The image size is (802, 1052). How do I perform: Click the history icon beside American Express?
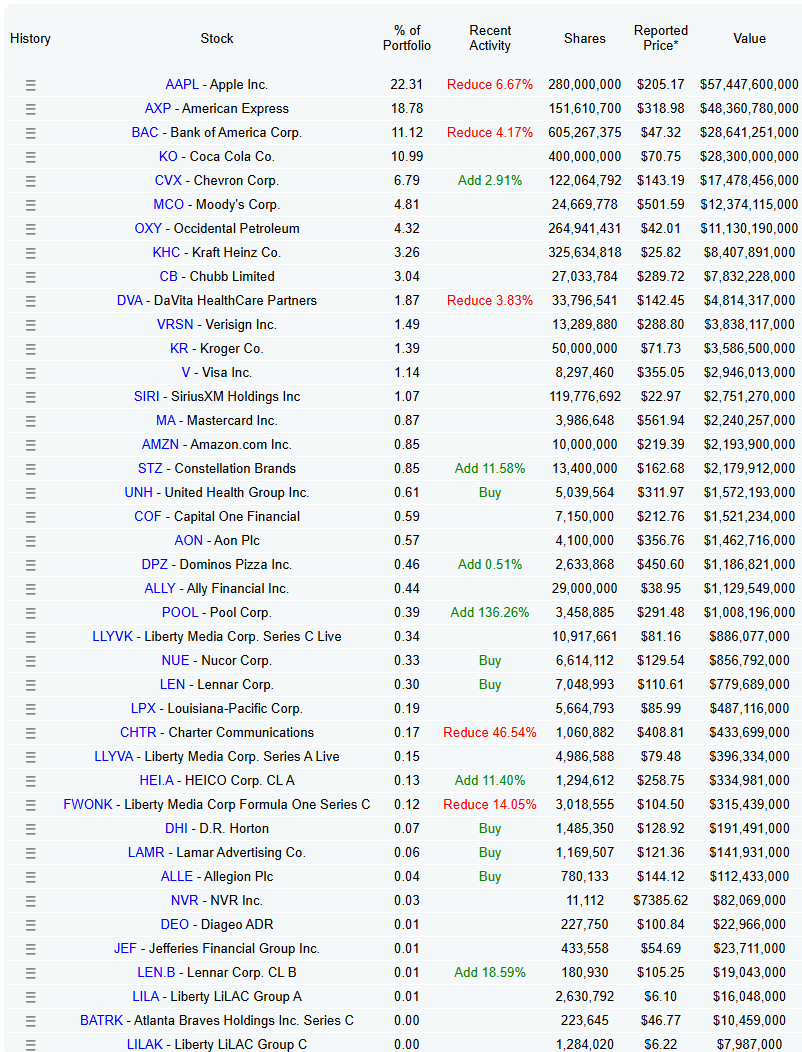pyautogui.click(x=30, y=109)
